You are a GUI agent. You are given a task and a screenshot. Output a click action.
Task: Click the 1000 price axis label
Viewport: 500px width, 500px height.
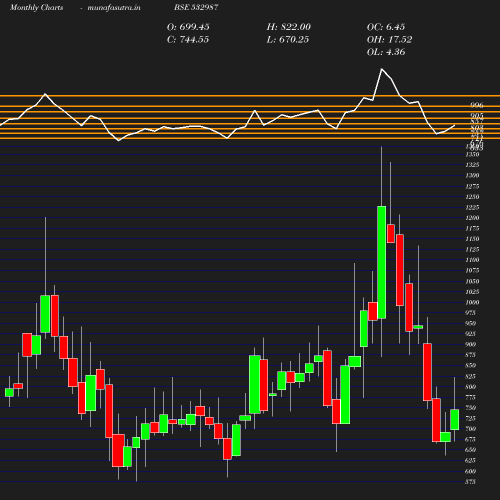point(472,302)
